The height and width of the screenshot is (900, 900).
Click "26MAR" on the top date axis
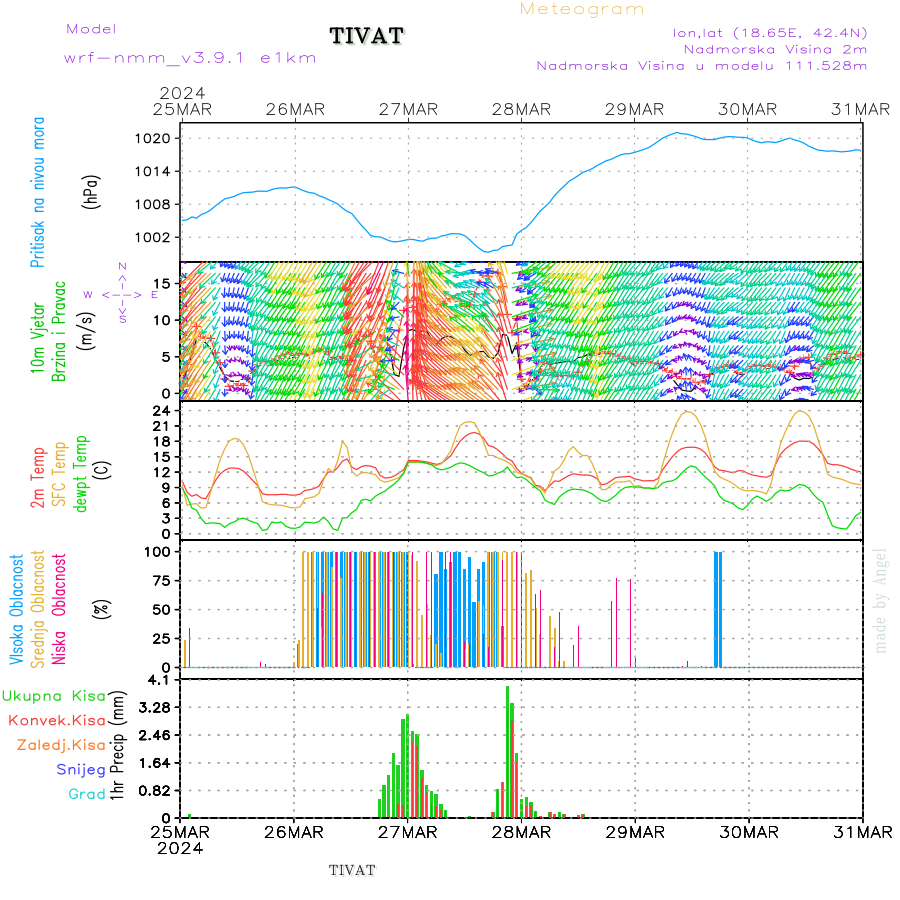[295, 109]
